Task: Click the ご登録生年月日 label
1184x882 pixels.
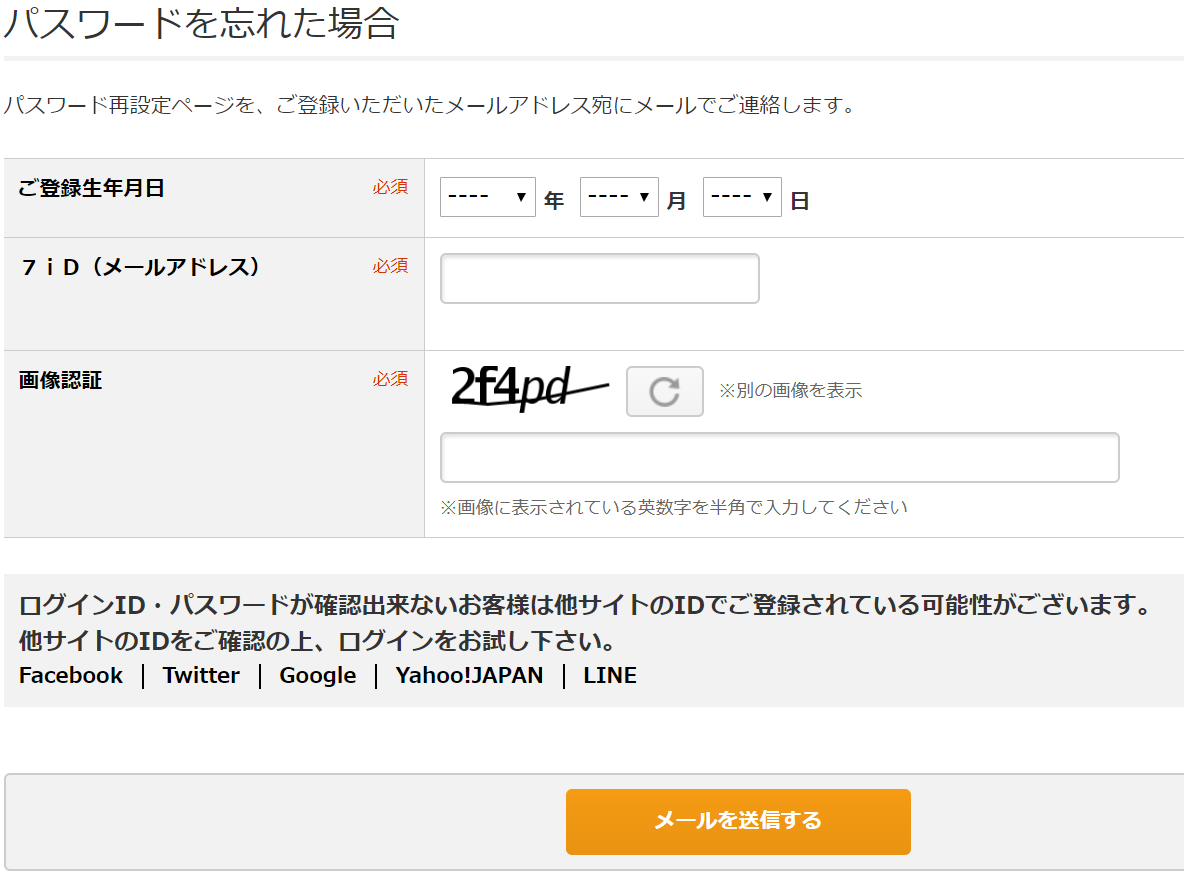Action: (x=92, y=188)
